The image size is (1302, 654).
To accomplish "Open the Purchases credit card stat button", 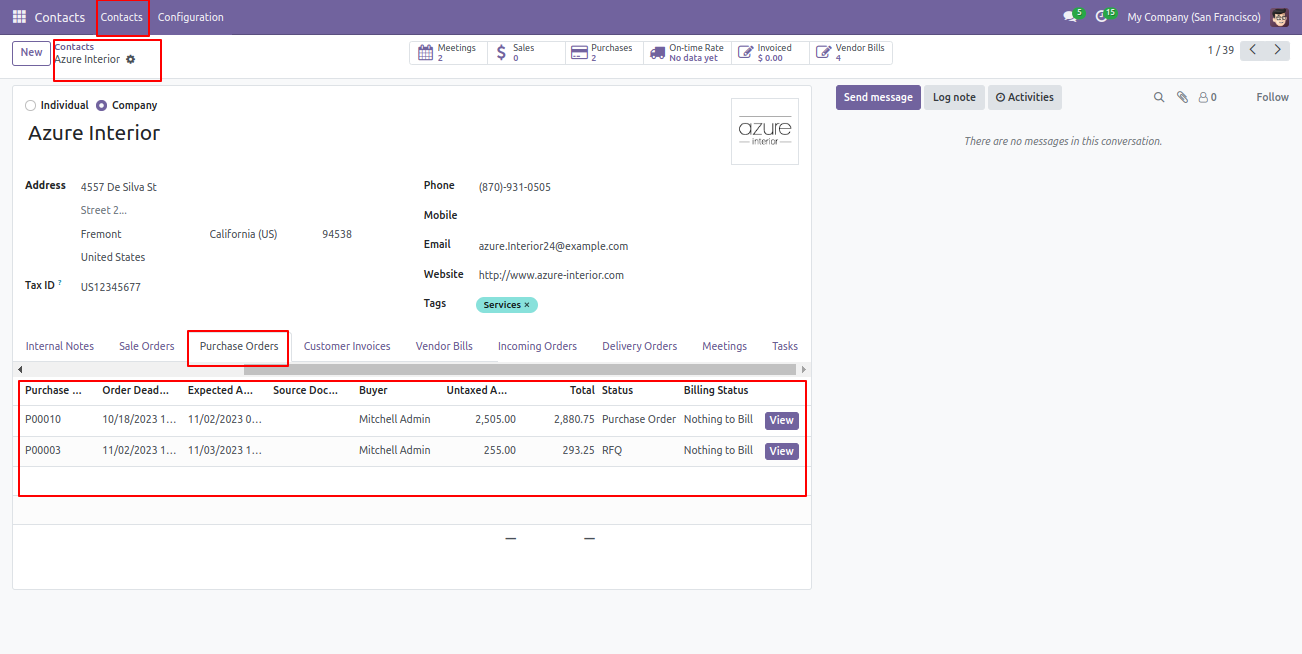I will pos(605,53).
